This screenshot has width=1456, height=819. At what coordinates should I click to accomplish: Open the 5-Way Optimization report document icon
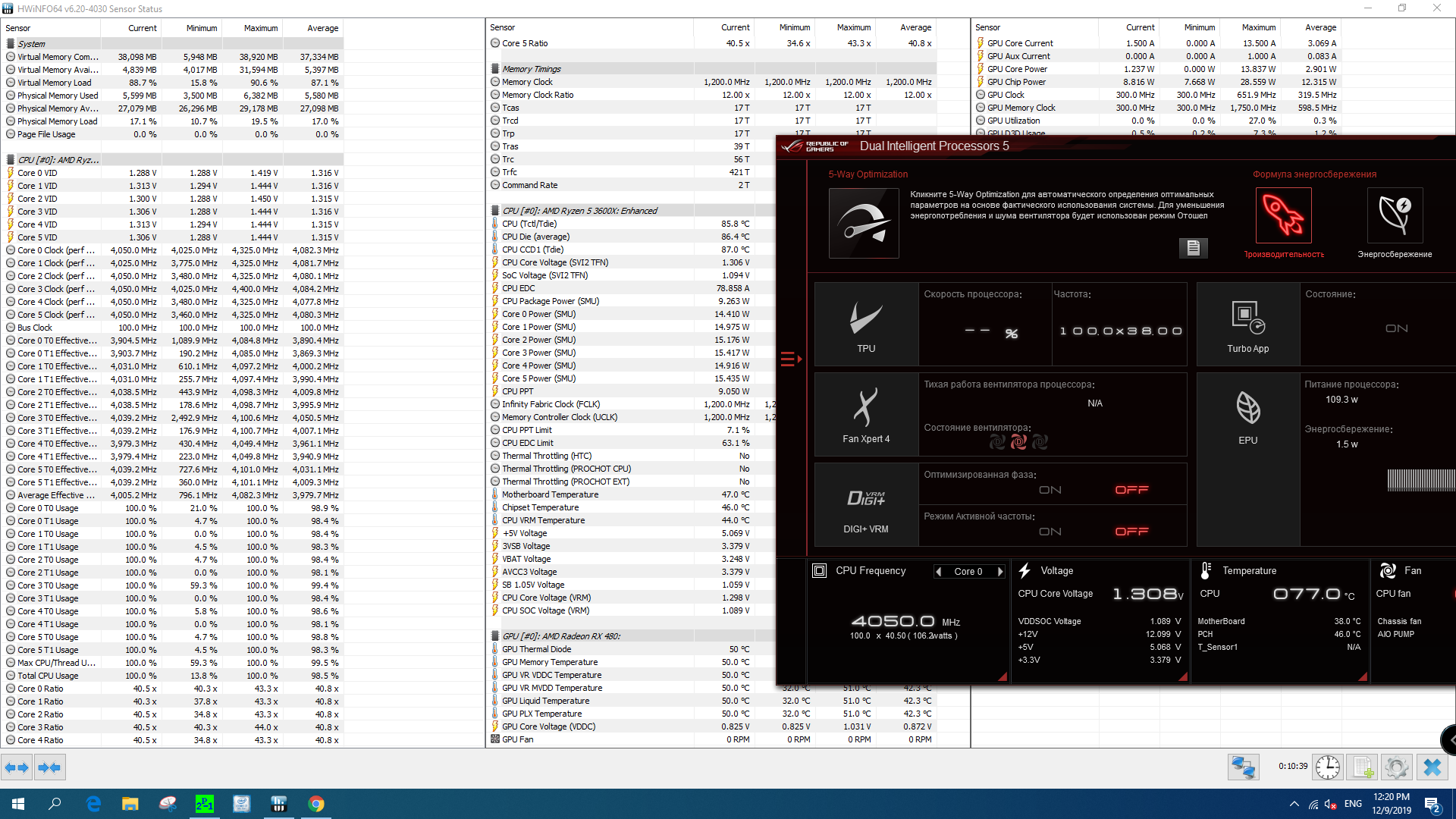coord(1193,248)
